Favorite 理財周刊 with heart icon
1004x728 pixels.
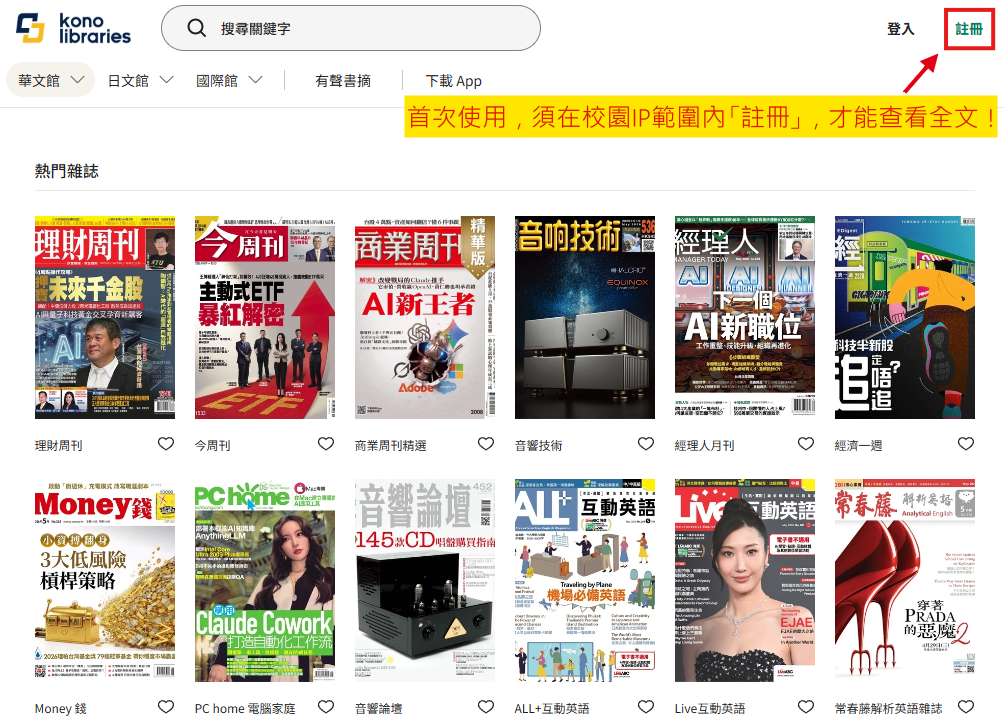(166, 444)
